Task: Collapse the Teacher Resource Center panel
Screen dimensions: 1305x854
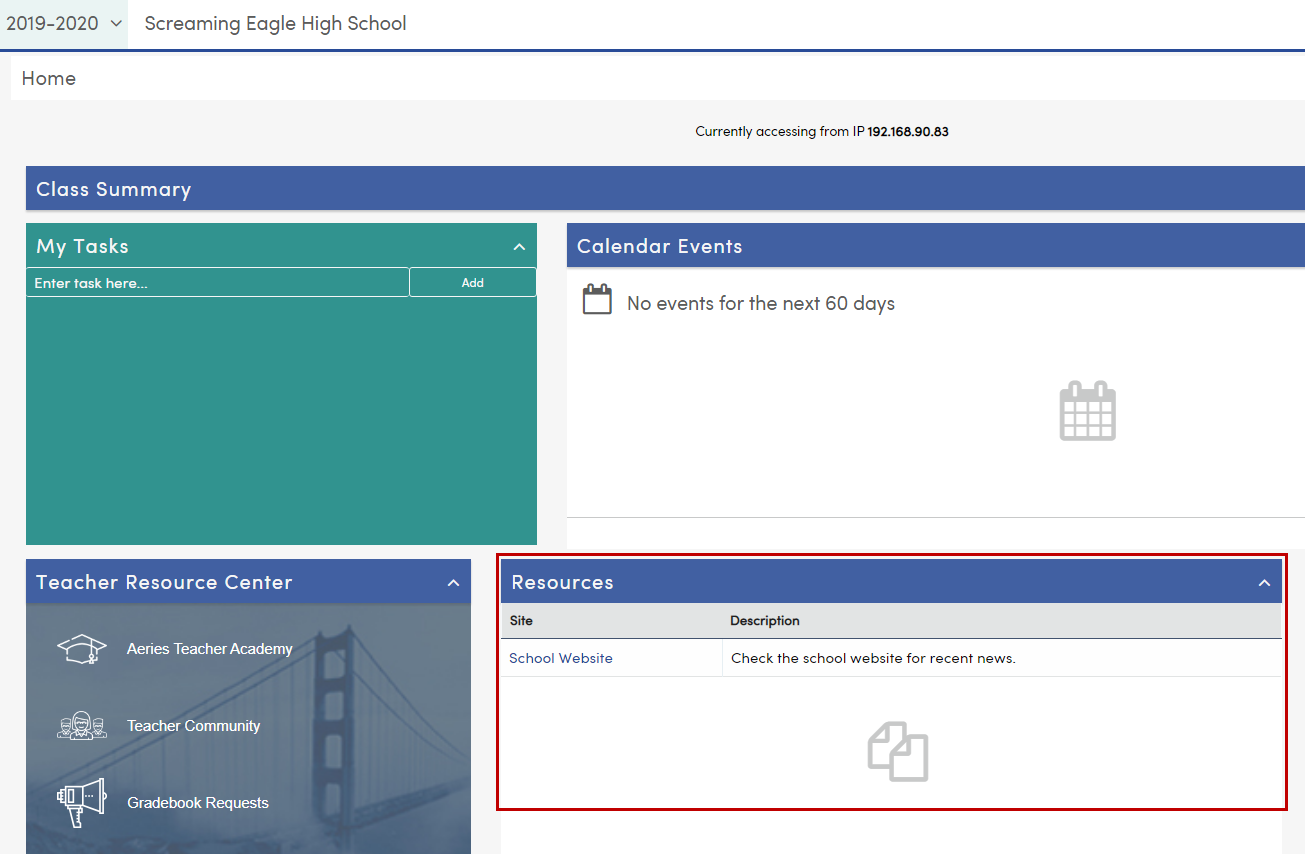Action: (x=455, y=582)
